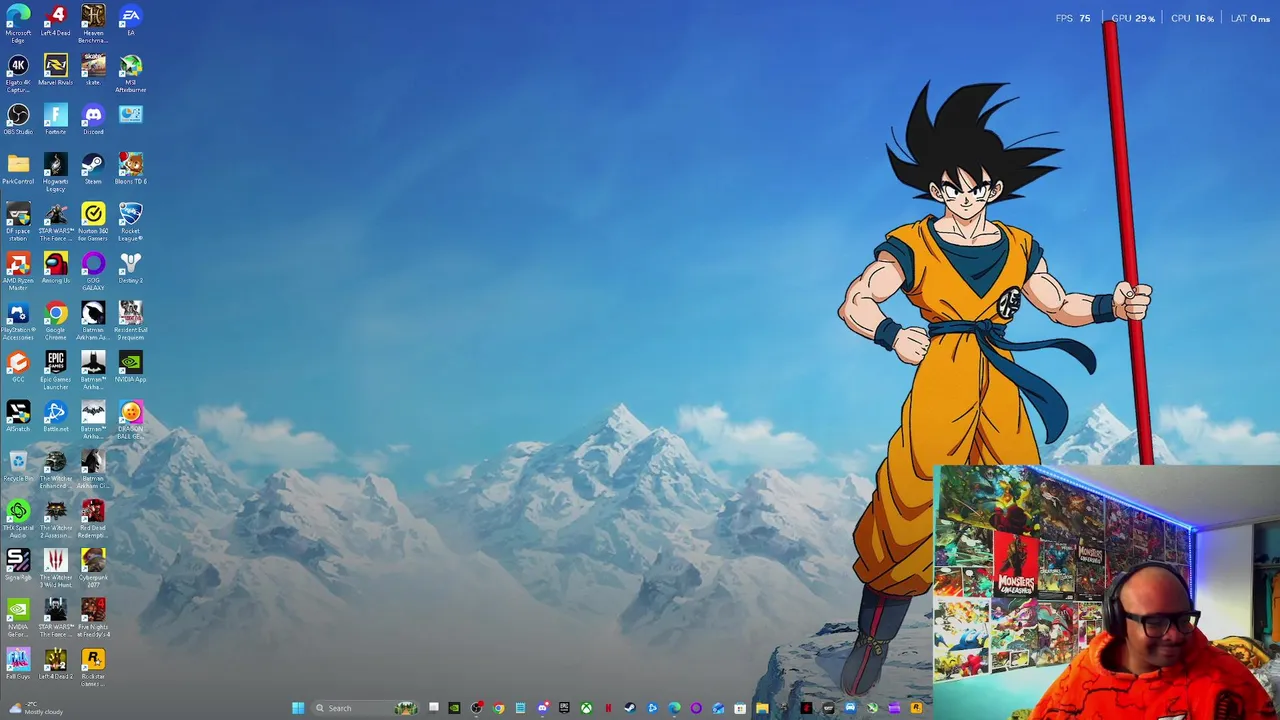This screenshot has height=720, width=1280.
Task: Launch Fall Guys desktop shortcut
Action: point(18,664)
